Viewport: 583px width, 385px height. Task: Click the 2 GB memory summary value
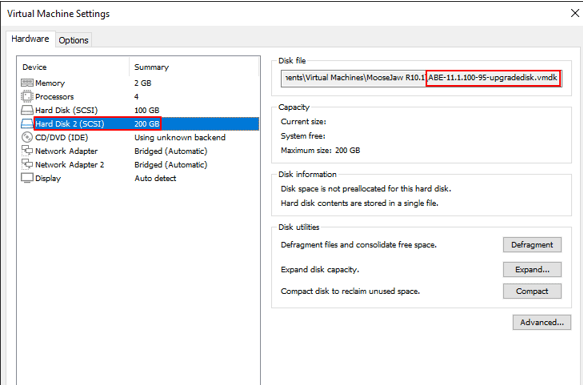(143, 83)
